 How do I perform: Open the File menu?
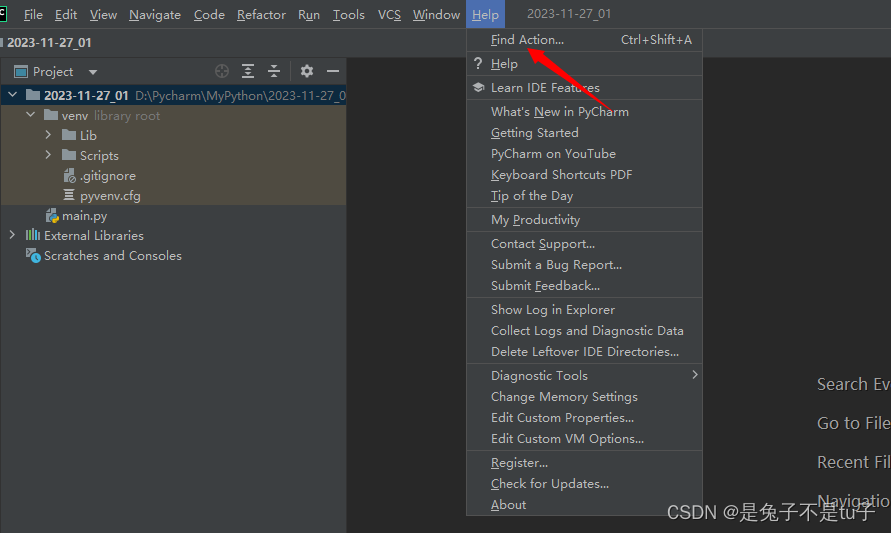coord(33,15)
